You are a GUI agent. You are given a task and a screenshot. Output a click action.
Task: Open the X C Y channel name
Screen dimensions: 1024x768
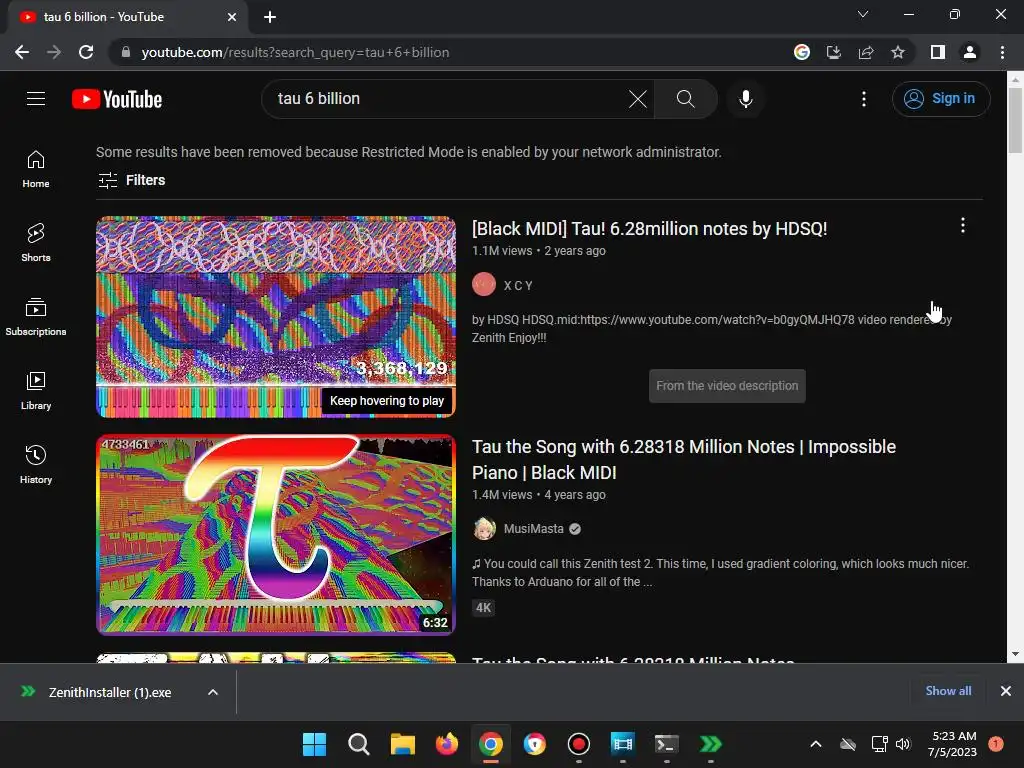point(518,285)
